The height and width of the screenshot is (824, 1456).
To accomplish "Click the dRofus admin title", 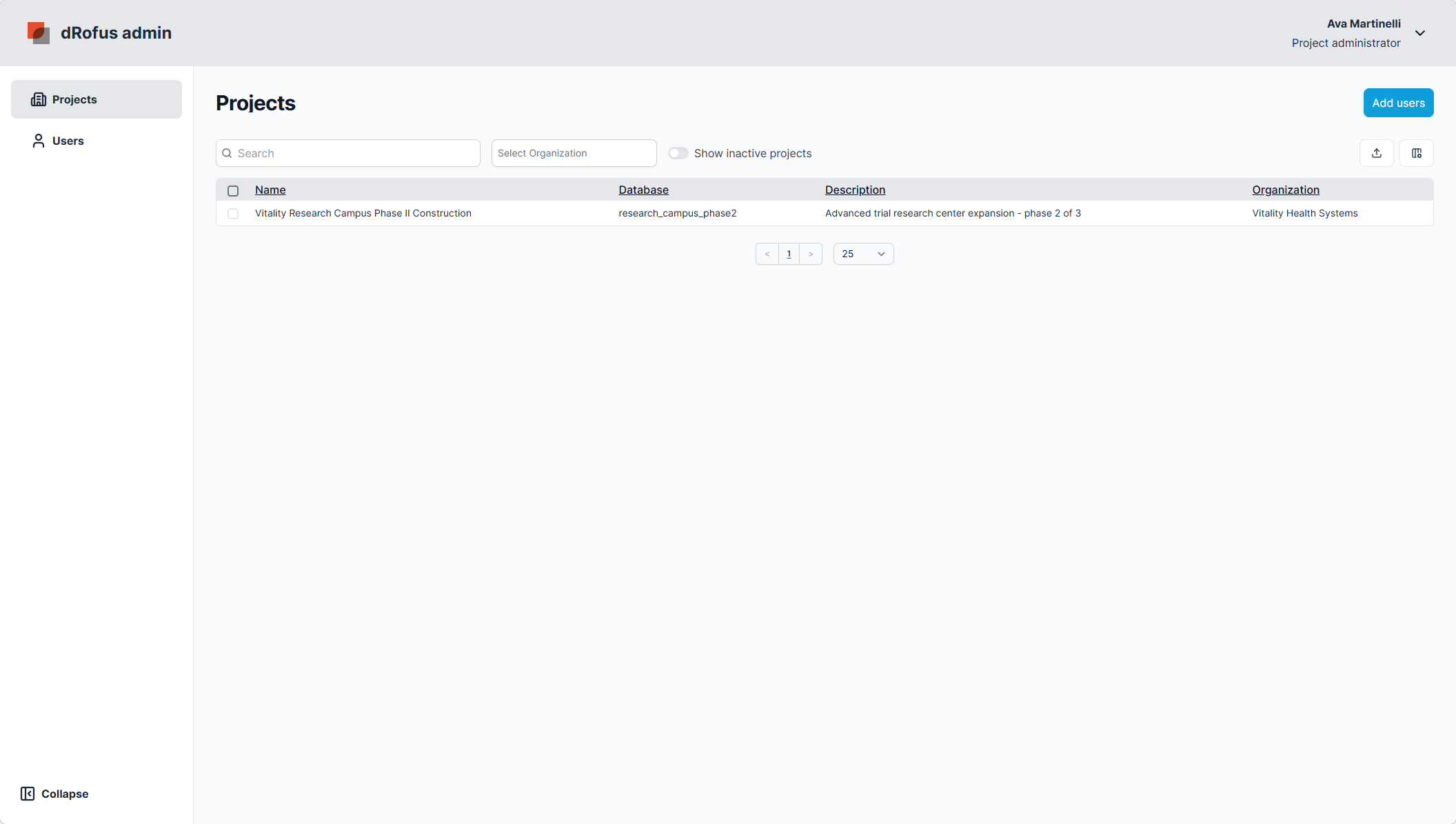I will click(x=116, y=32).
